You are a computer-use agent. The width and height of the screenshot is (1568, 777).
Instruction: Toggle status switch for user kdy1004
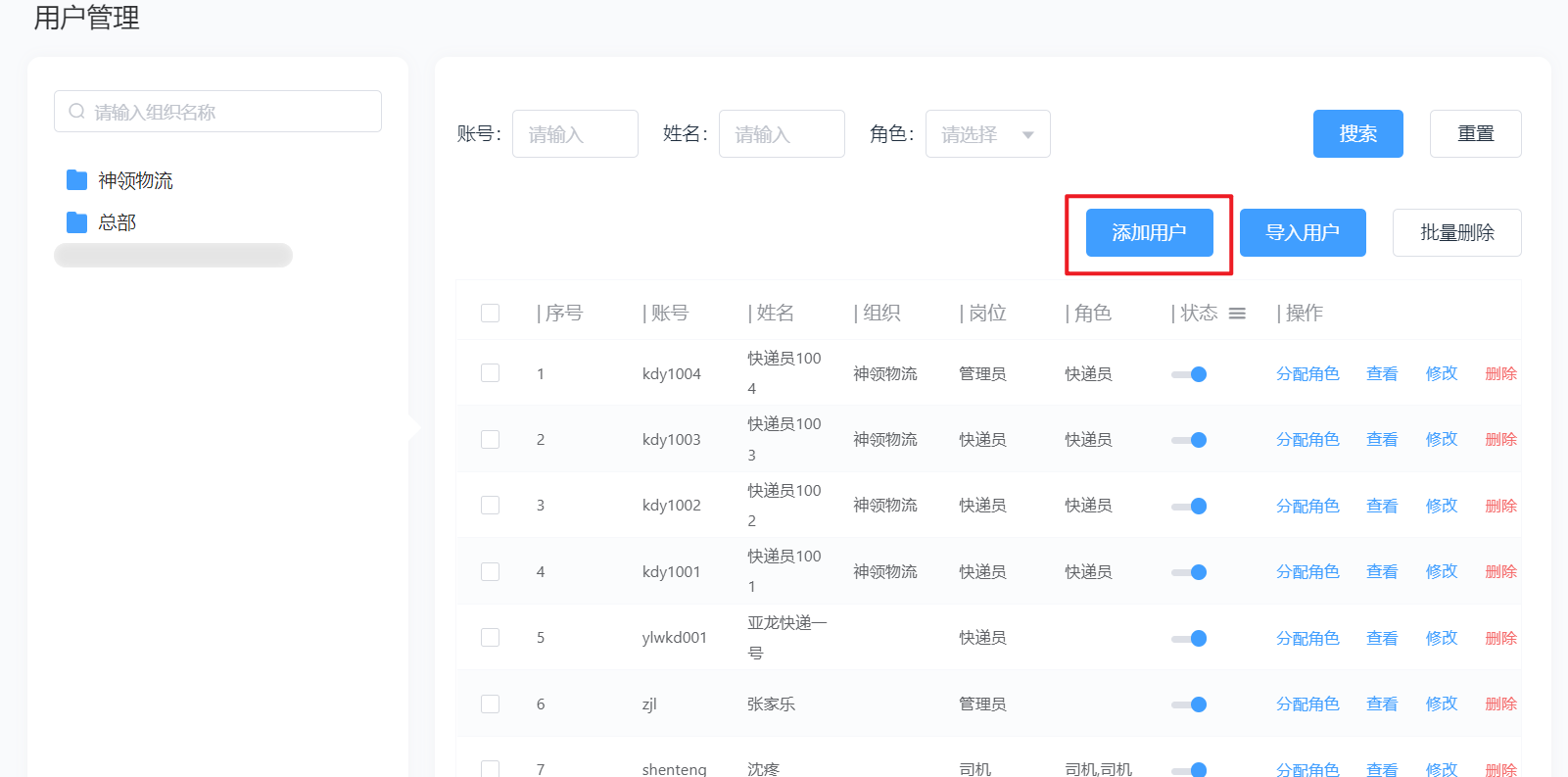click(x=1189, y=374)
